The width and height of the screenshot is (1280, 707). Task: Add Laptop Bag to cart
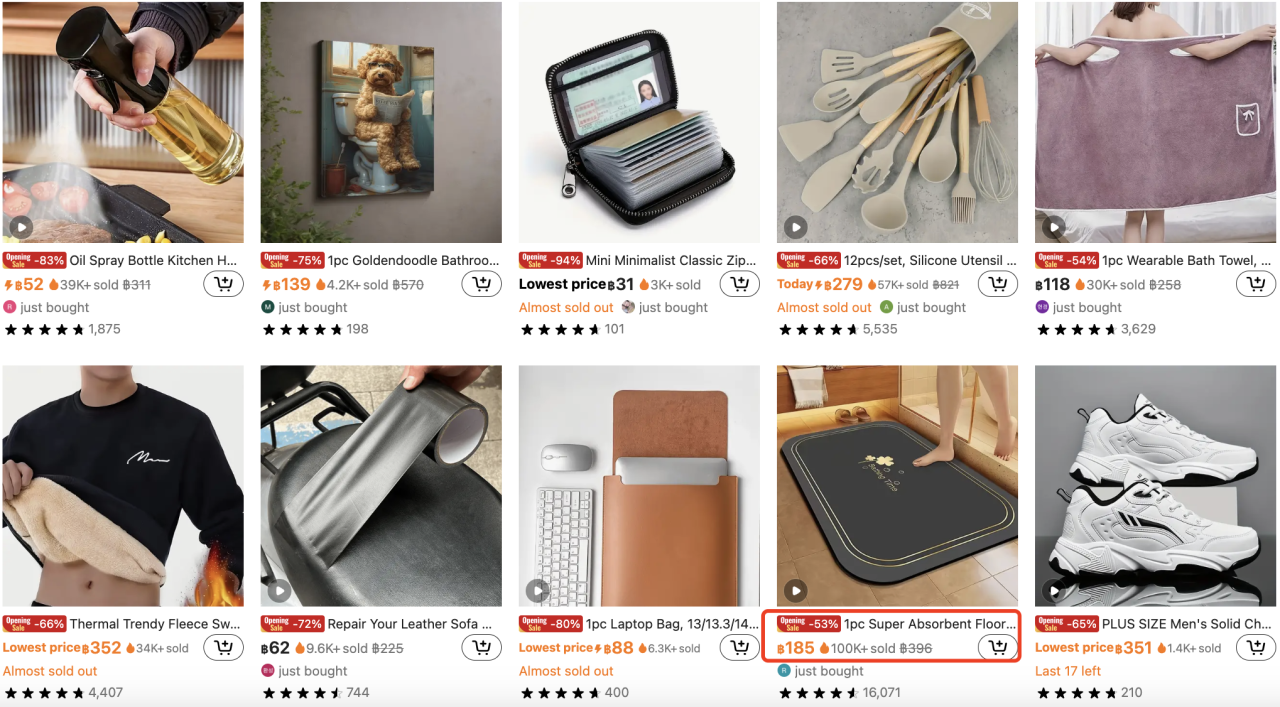(740, 648)
